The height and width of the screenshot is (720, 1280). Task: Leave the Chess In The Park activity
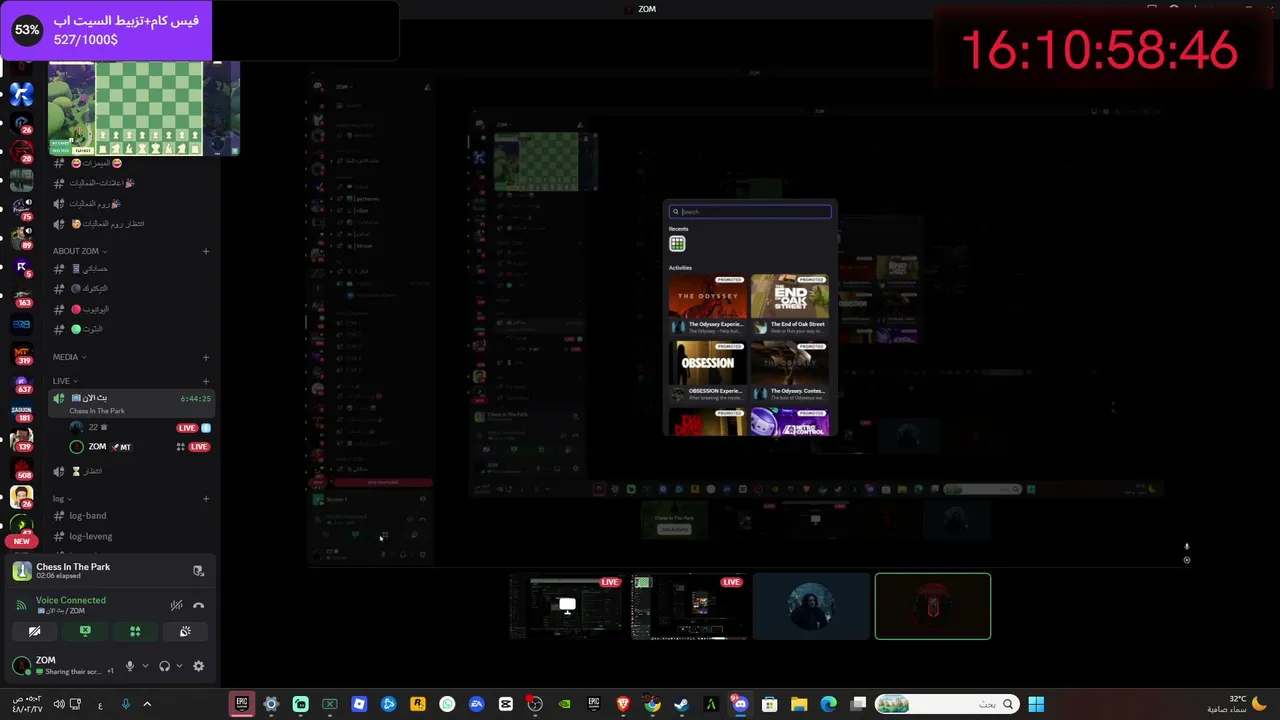coord(198,571)
